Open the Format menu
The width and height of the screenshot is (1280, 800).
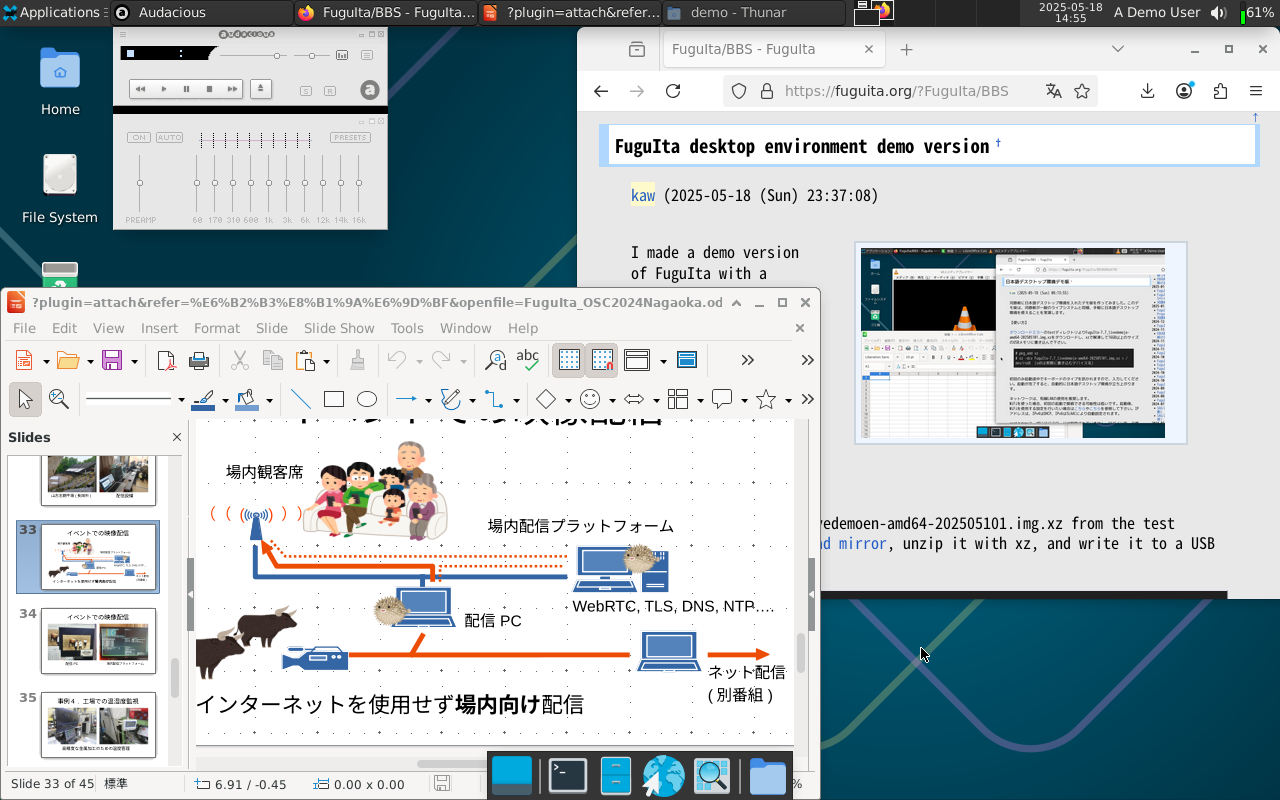click(x=216, y=328)
